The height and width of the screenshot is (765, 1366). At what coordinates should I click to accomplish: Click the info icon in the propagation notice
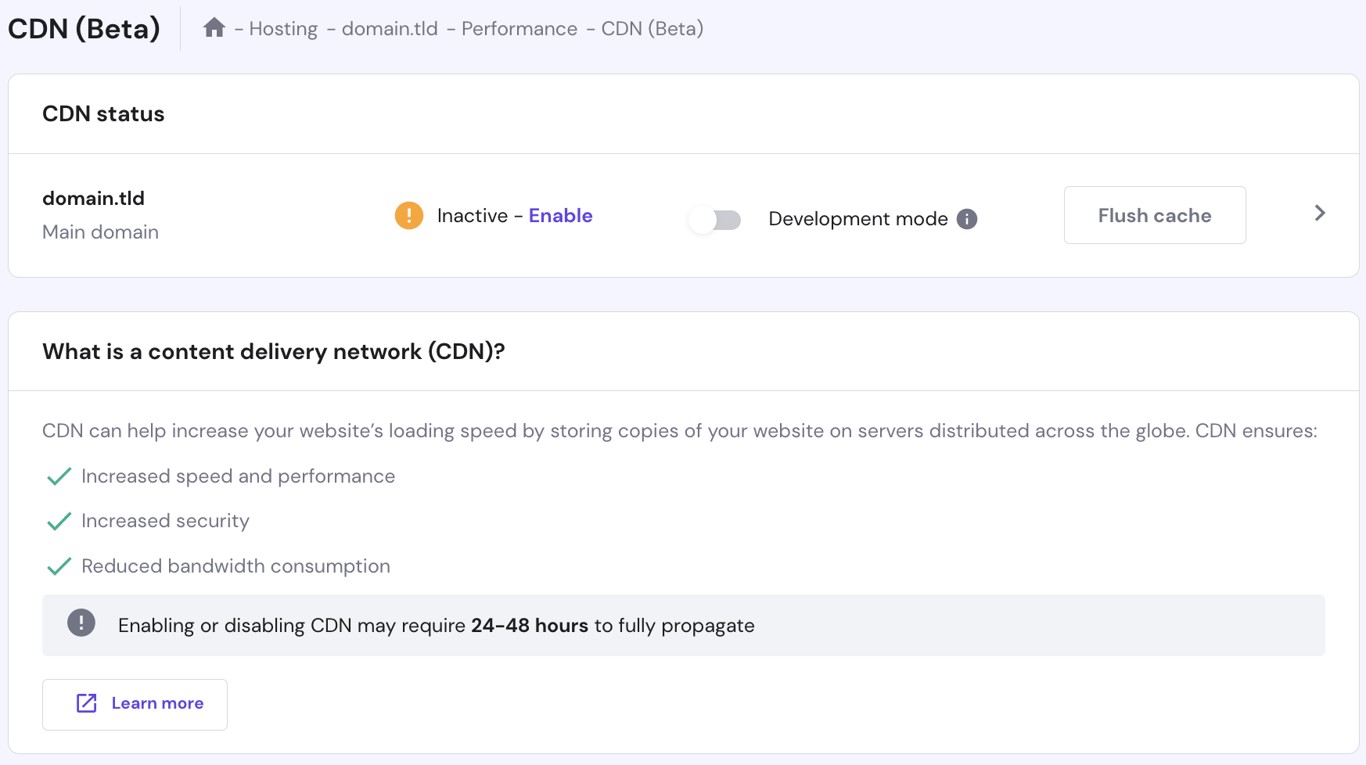tap(80, 624)
